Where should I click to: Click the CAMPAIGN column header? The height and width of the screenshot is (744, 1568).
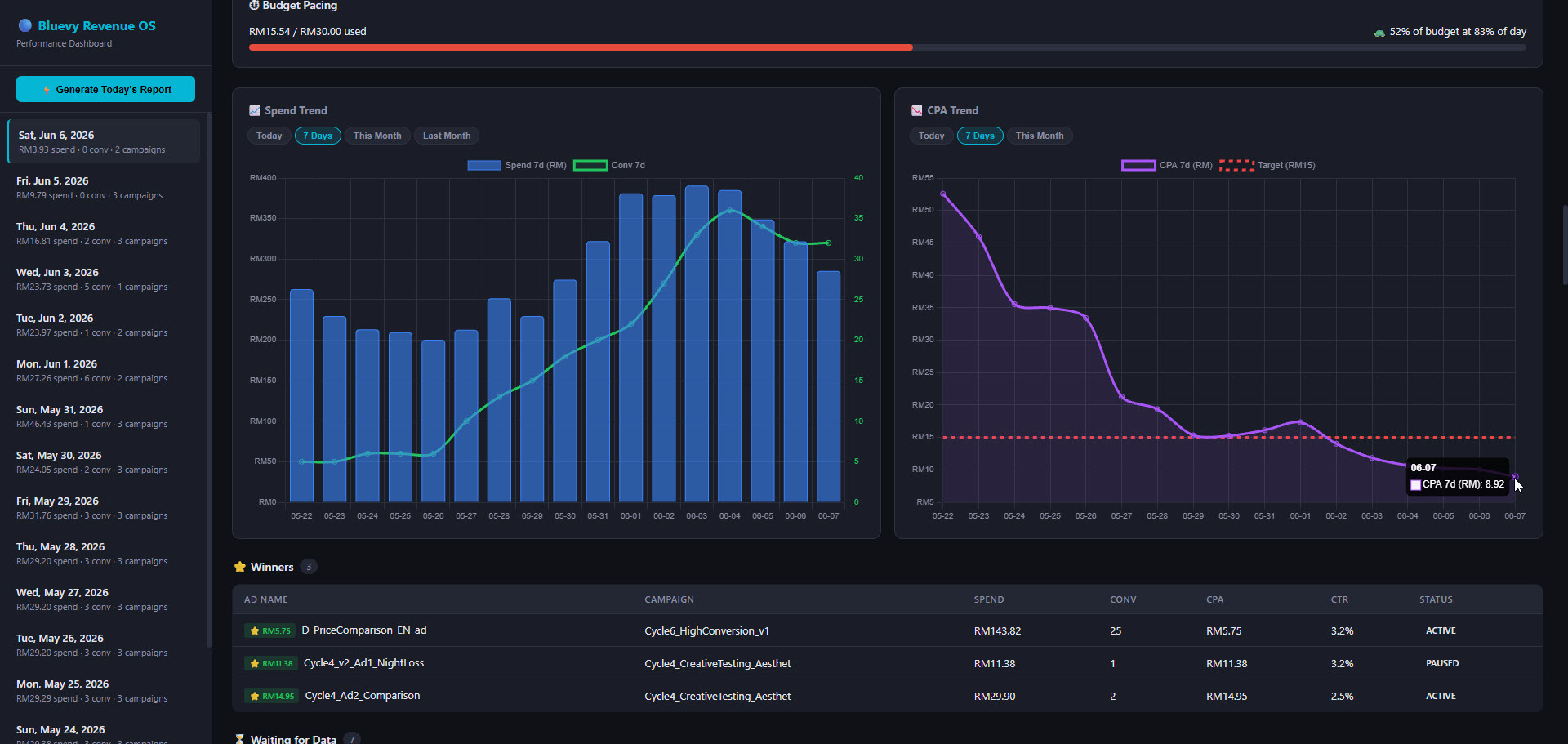[669, 599]
